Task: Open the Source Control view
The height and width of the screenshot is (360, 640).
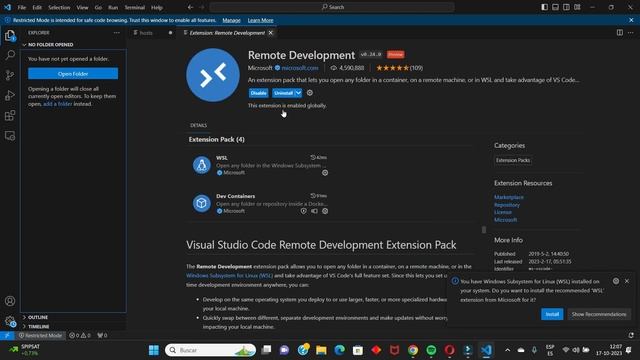Action: [x=10, y=75]
